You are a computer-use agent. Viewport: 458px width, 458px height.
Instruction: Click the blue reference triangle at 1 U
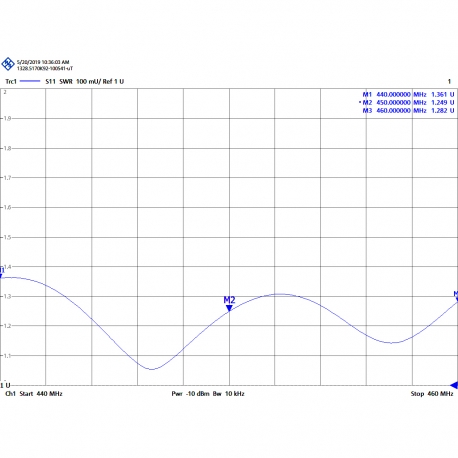coord(454,385)
